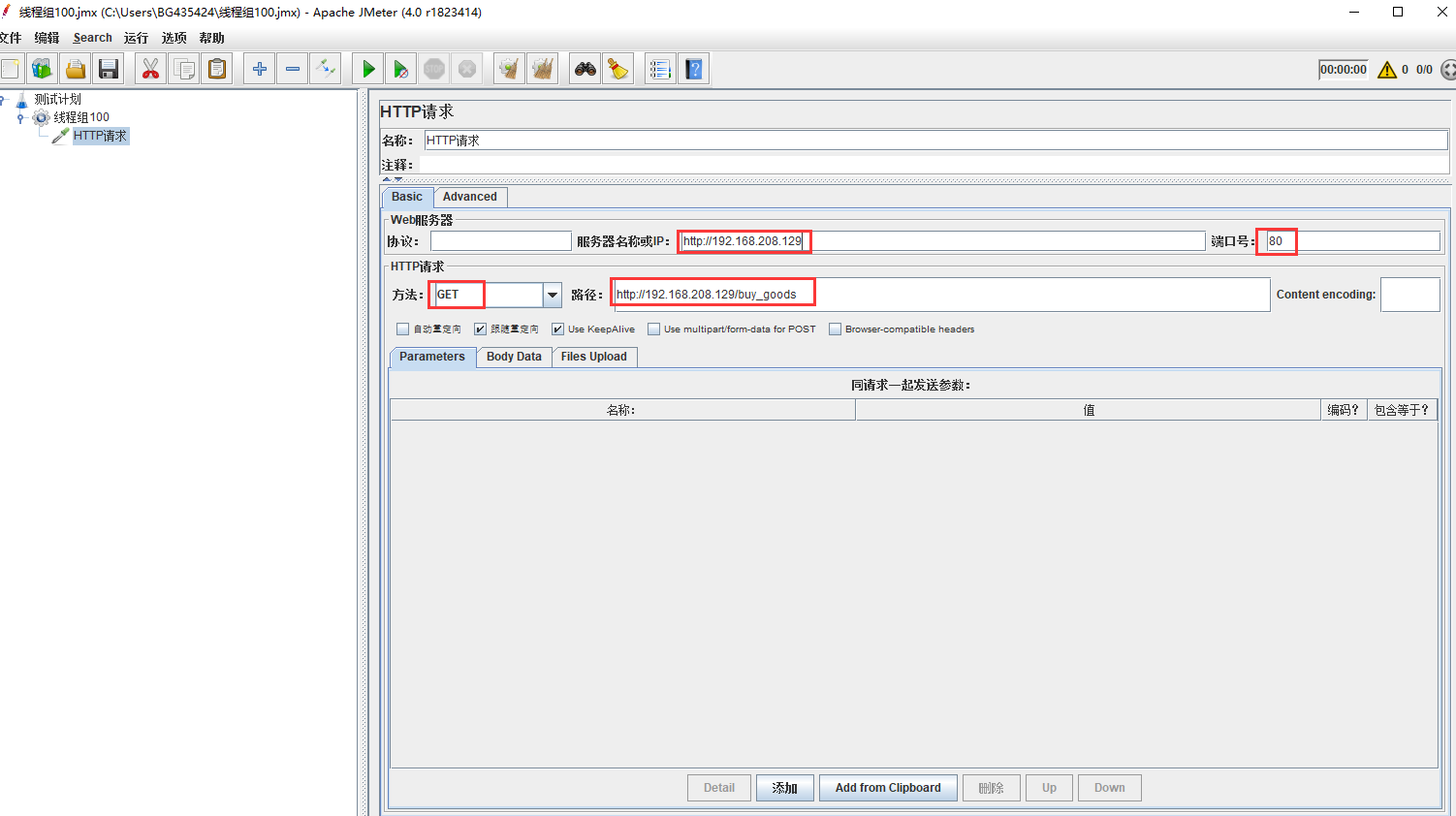Image resolution: width=1456 pixels, height=816 pixels.
Task: Switch to the Files Upload tab
Action: pyautogui.click(x=593, y=357)
